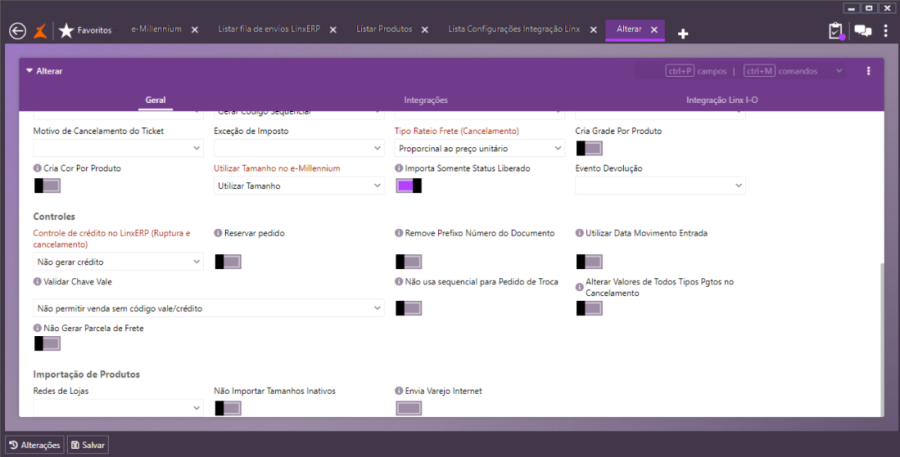Toggle Cria Grade Por Produto switch

click(589, 149)
